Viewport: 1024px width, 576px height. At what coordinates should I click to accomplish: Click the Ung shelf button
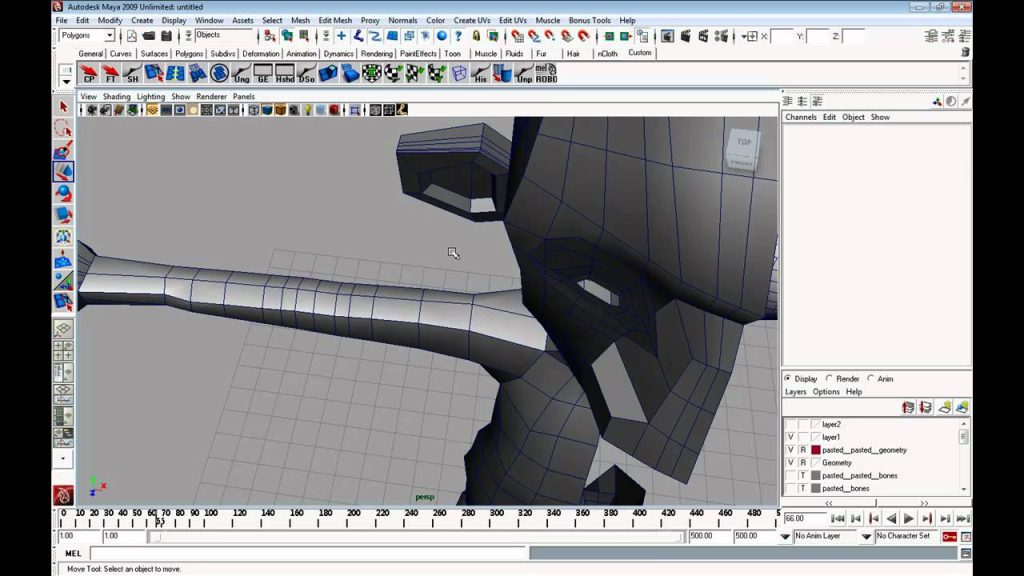coord(242,73)
